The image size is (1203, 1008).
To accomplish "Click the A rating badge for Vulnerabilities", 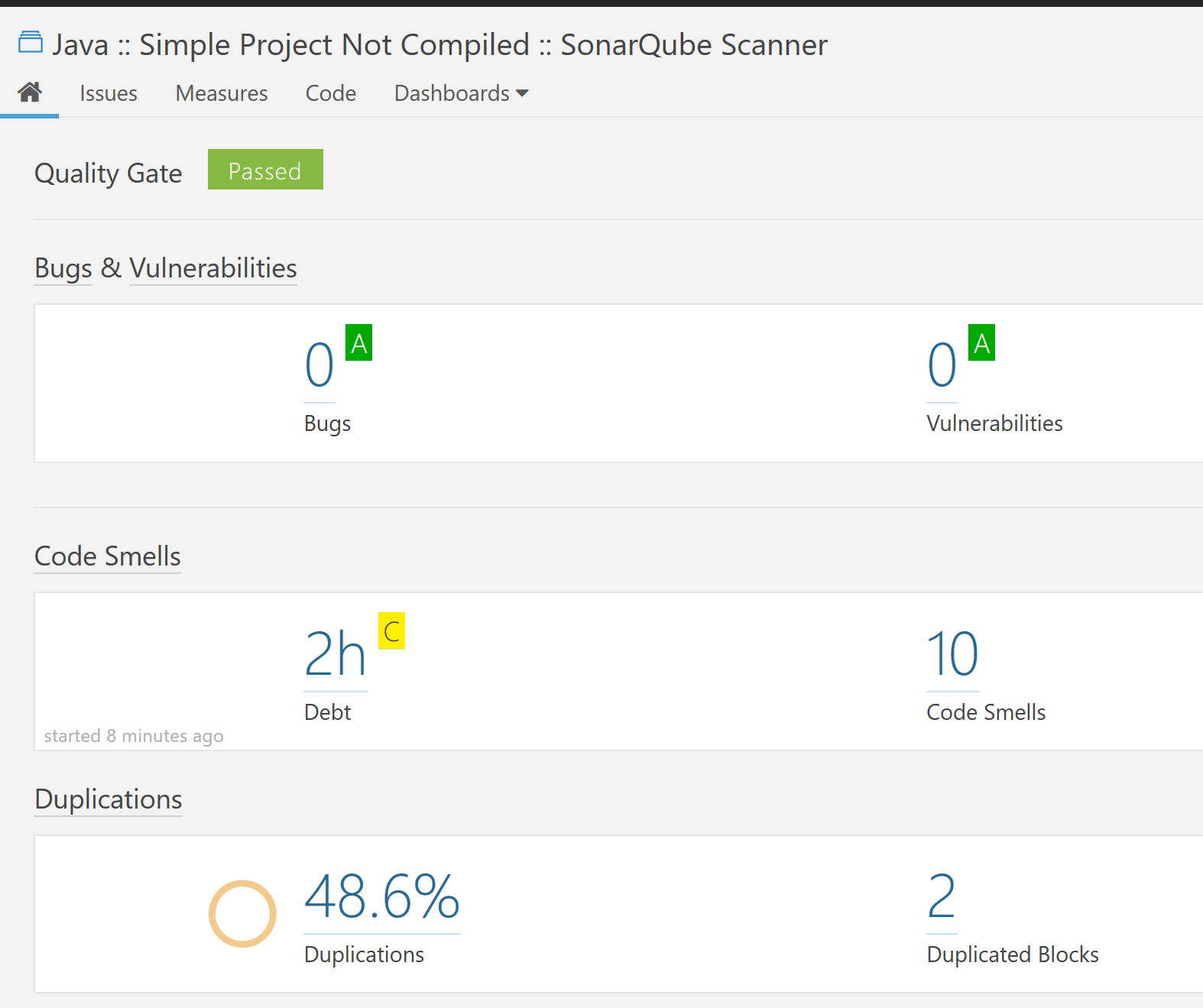I will [982, 342].
